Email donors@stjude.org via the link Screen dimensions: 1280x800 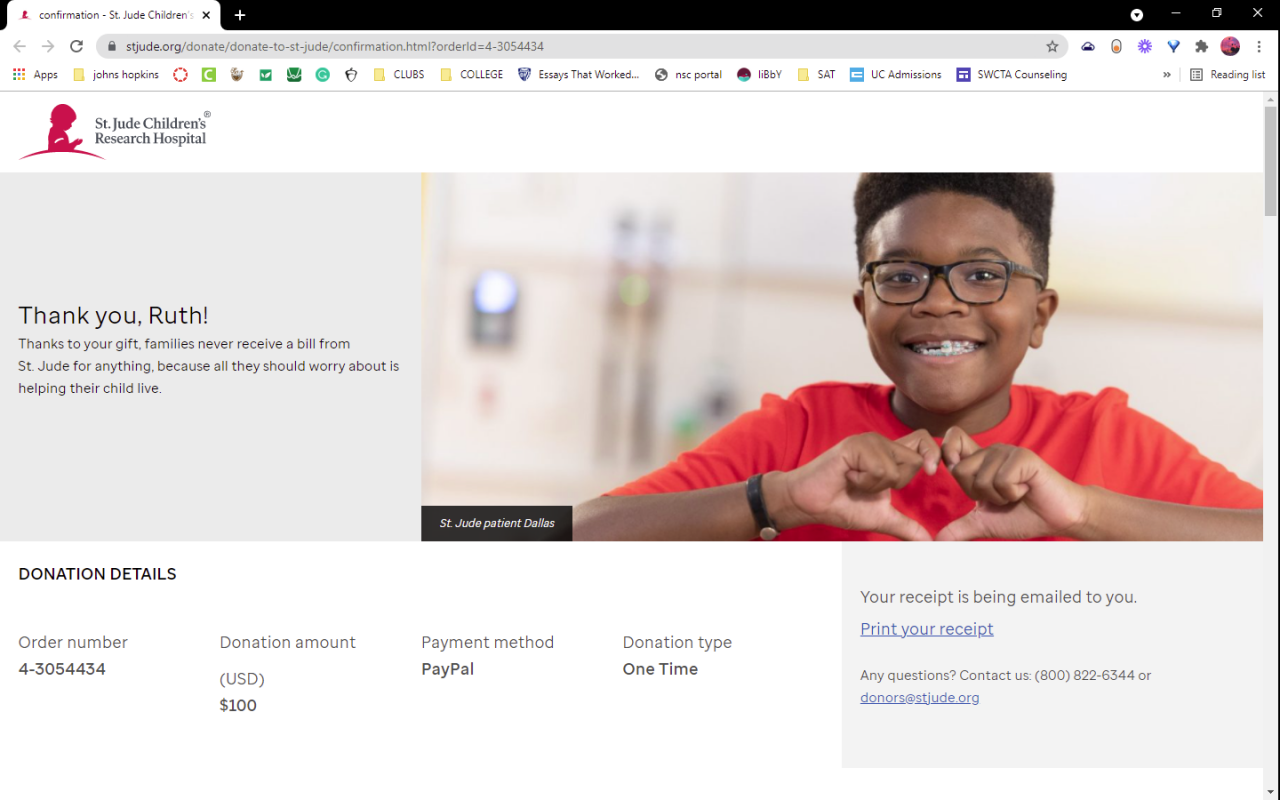pyautogui.click(x=920, y=698)
